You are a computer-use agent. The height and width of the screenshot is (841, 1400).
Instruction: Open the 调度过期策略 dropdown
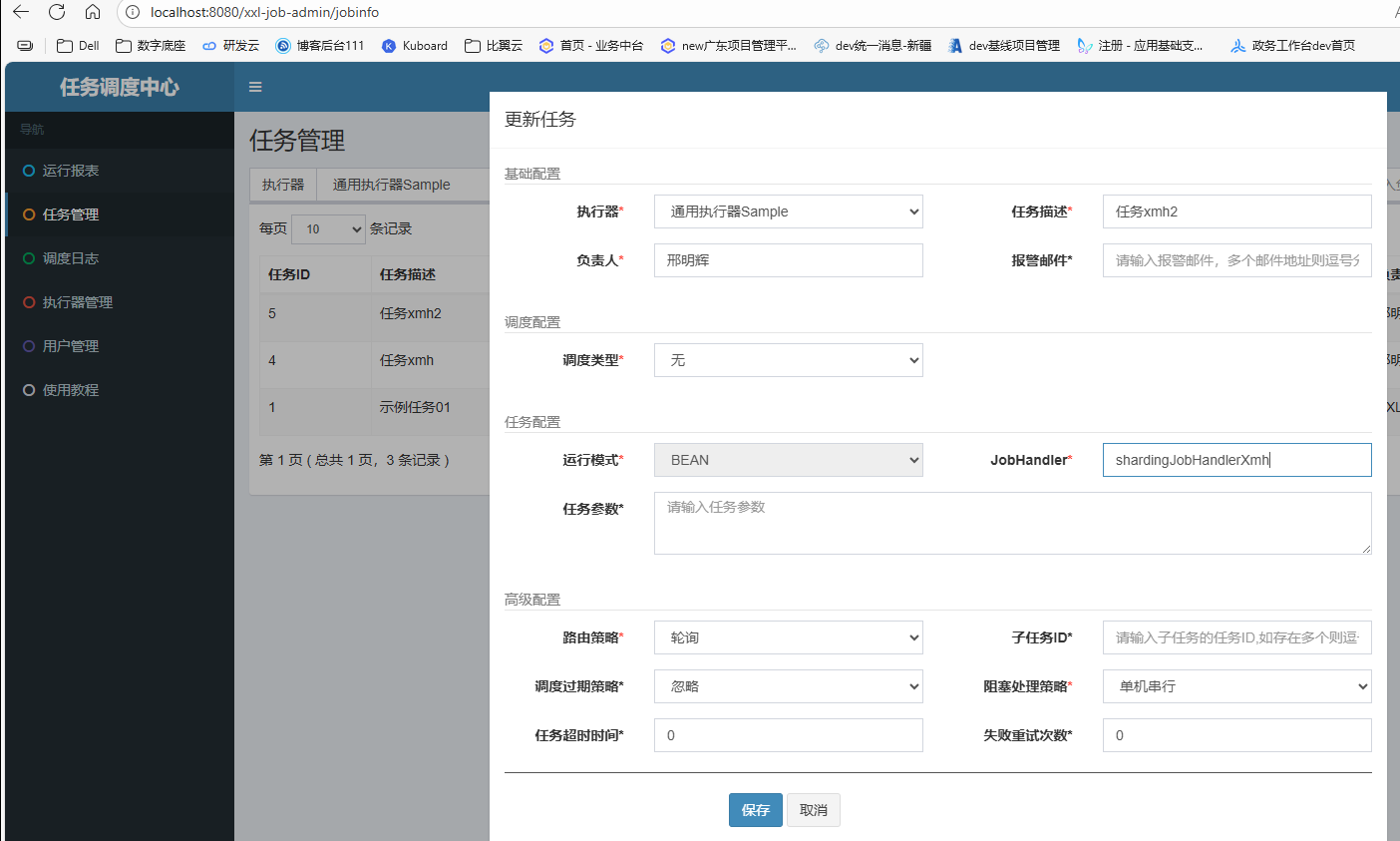tap(788, 686)
